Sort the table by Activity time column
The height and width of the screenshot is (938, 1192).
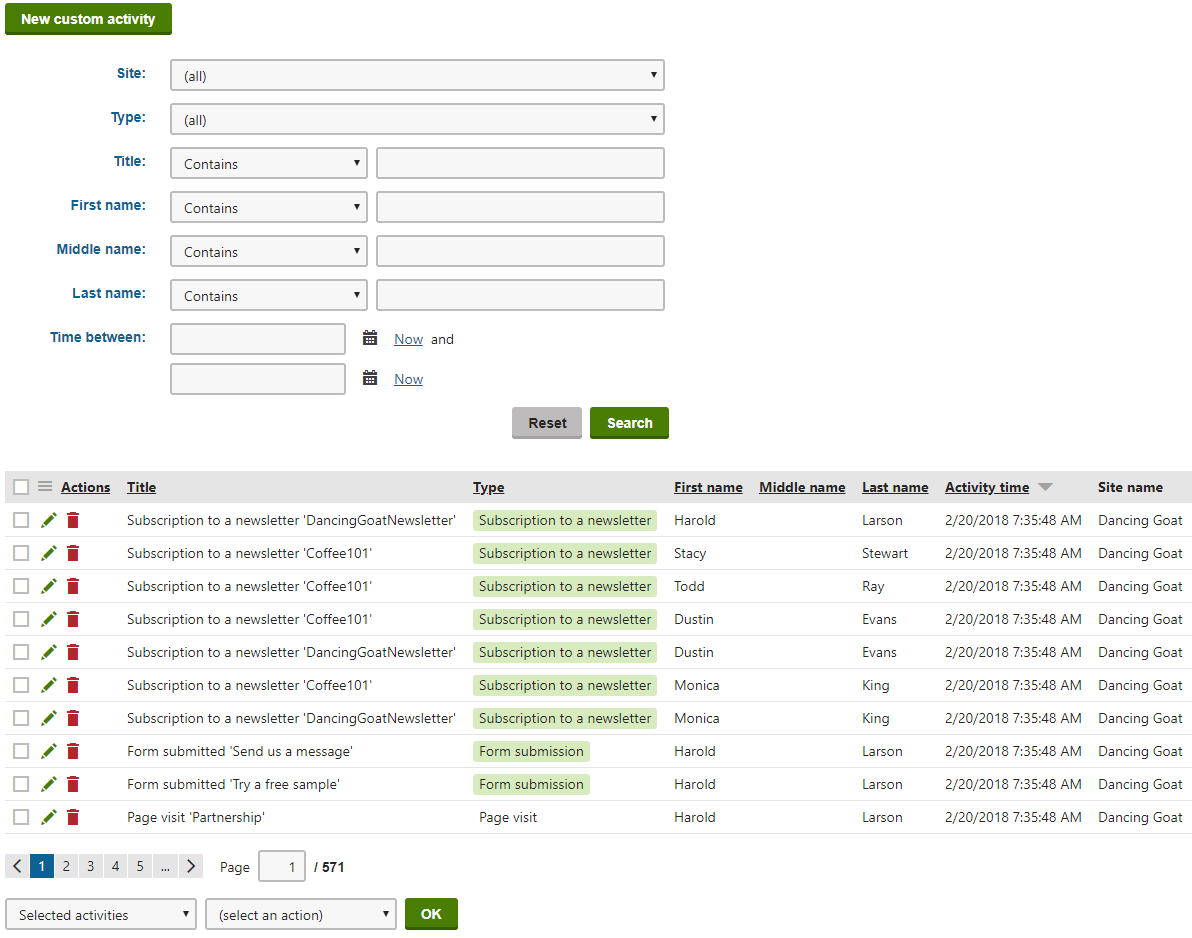[x=986, y=487]
